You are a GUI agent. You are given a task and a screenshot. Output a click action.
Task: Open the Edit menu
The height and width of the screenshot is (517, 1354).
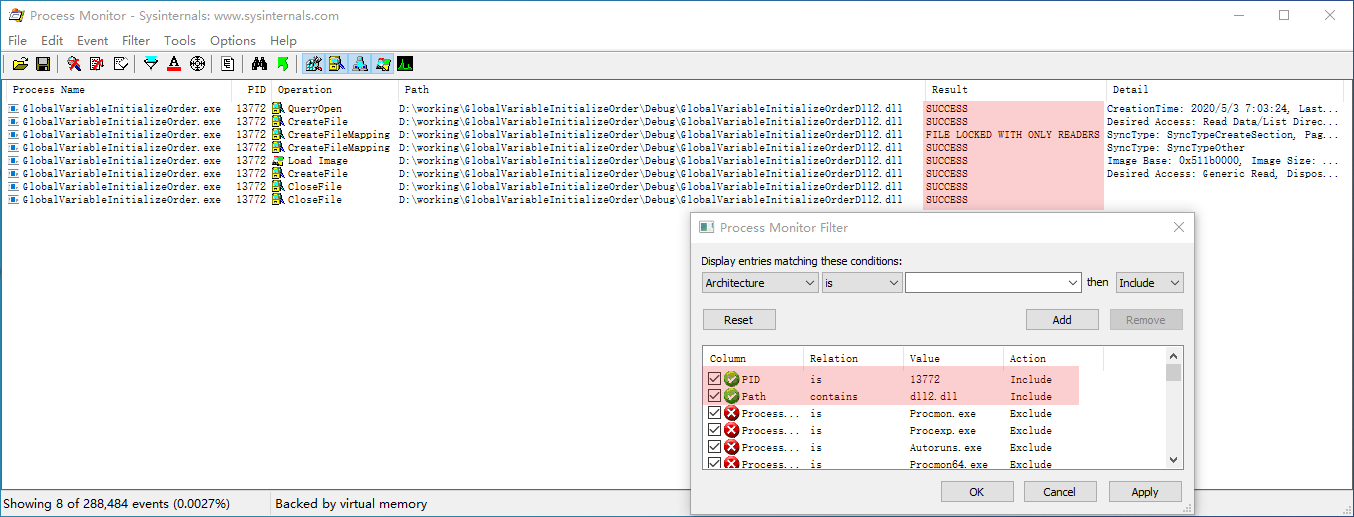coord(52,41)
